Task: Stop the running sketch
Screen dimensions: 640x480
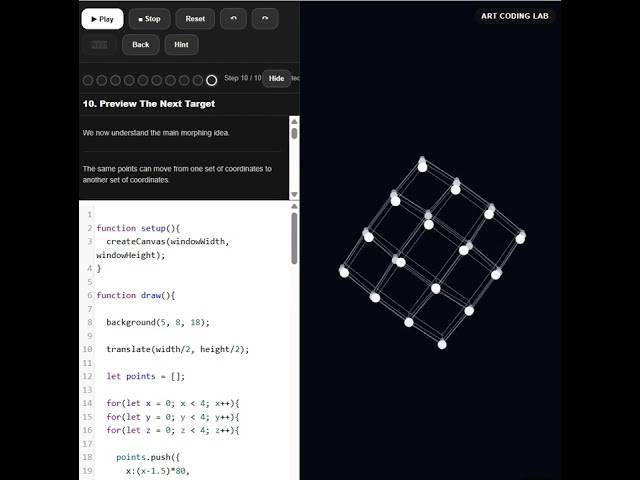Action: 149,19
